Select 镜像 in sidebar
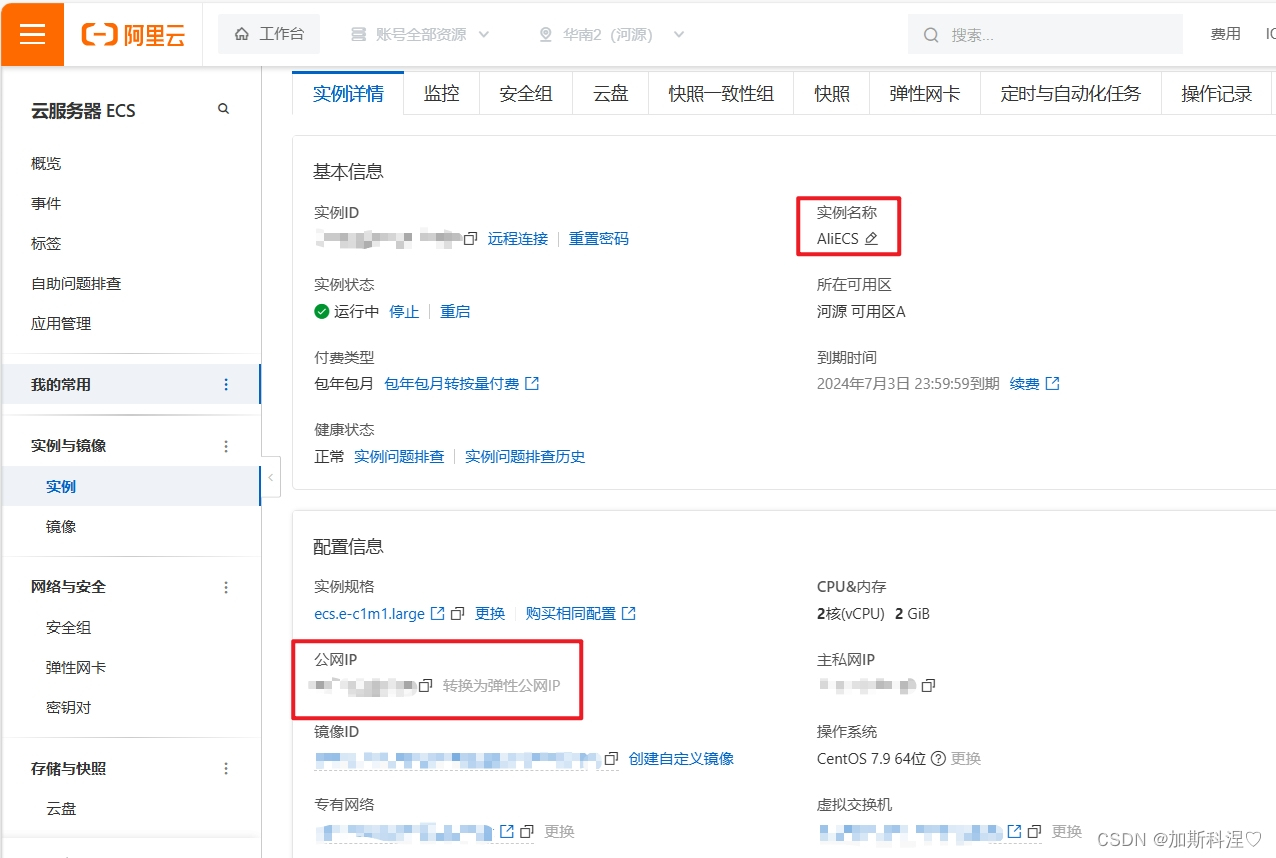Image resolution: width=1276 pixels, height=858 pixels. (x=61, y=527)
